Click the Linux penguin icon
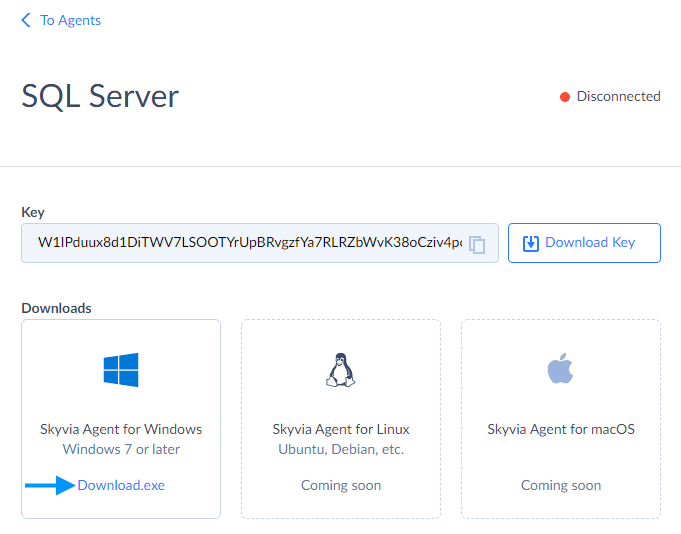681x534 pixels. (x=340, y=370)
